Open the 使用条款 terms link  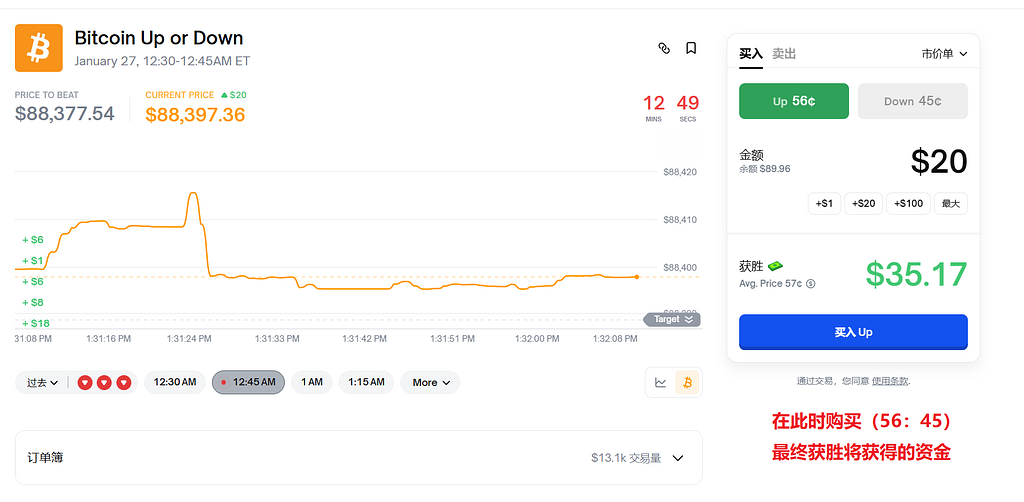tap(890, 381)
